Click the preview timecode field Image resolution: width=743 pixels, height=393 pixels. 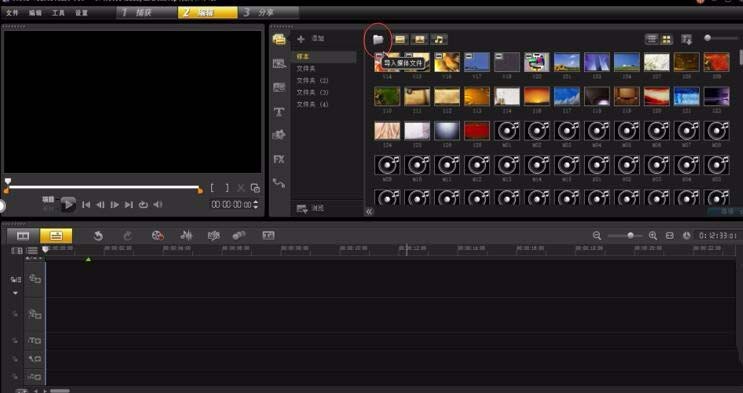(232, 205)
